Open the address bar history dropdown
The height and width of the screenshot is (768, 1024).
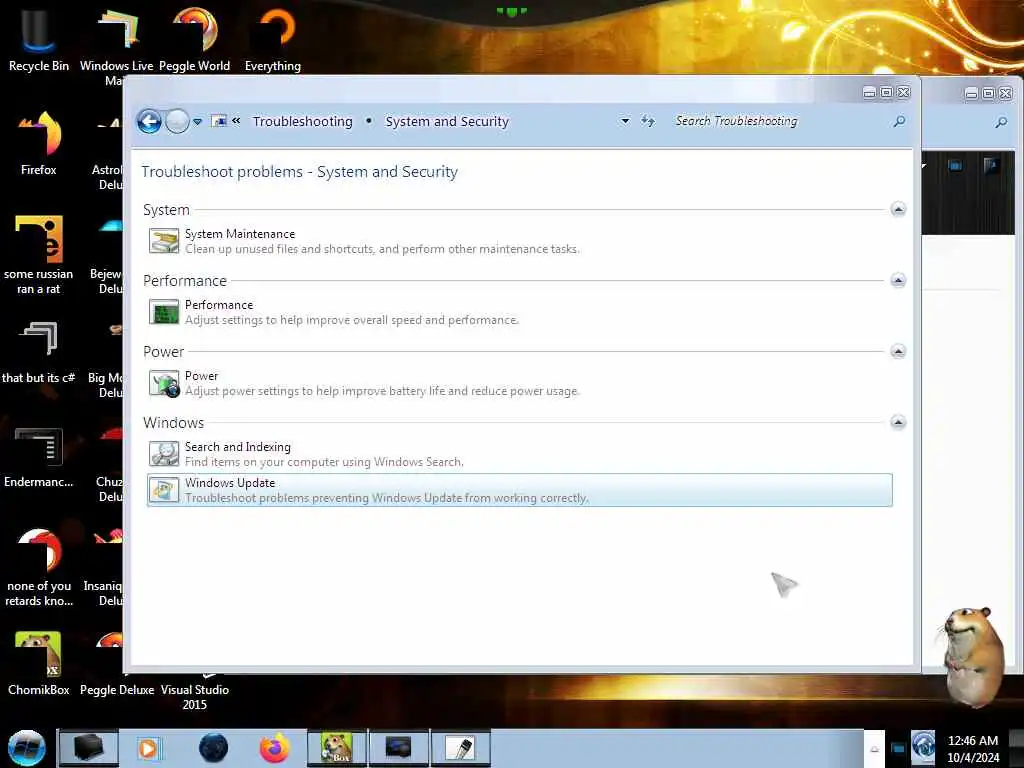[625, 121]
